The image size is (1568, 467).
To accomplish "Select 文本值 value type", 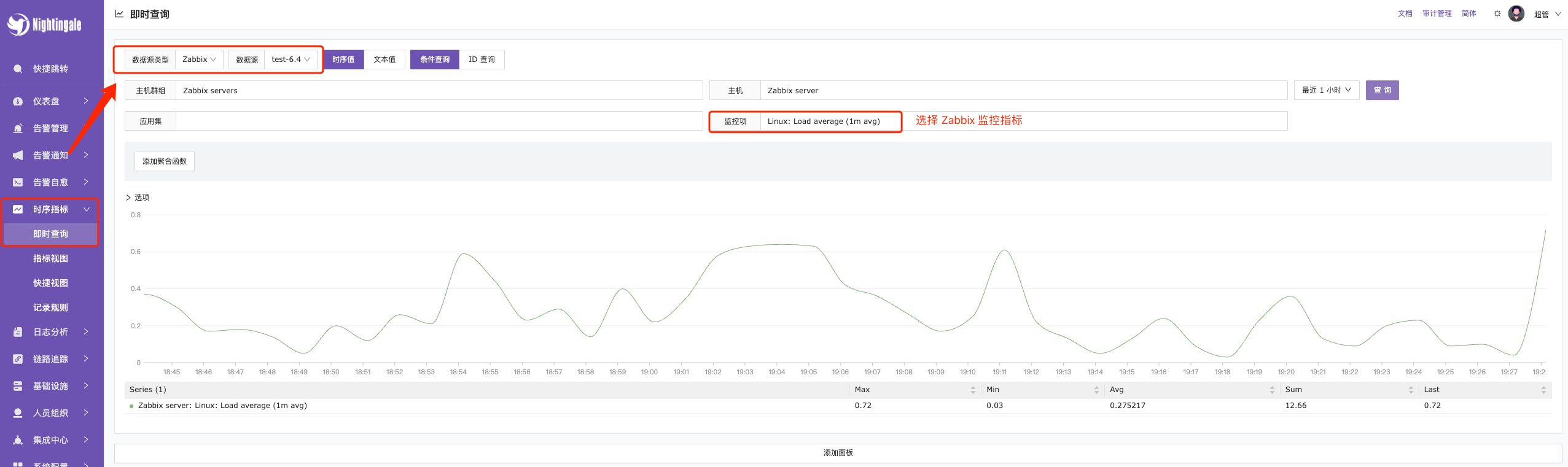I will click(x=384, y=60).
